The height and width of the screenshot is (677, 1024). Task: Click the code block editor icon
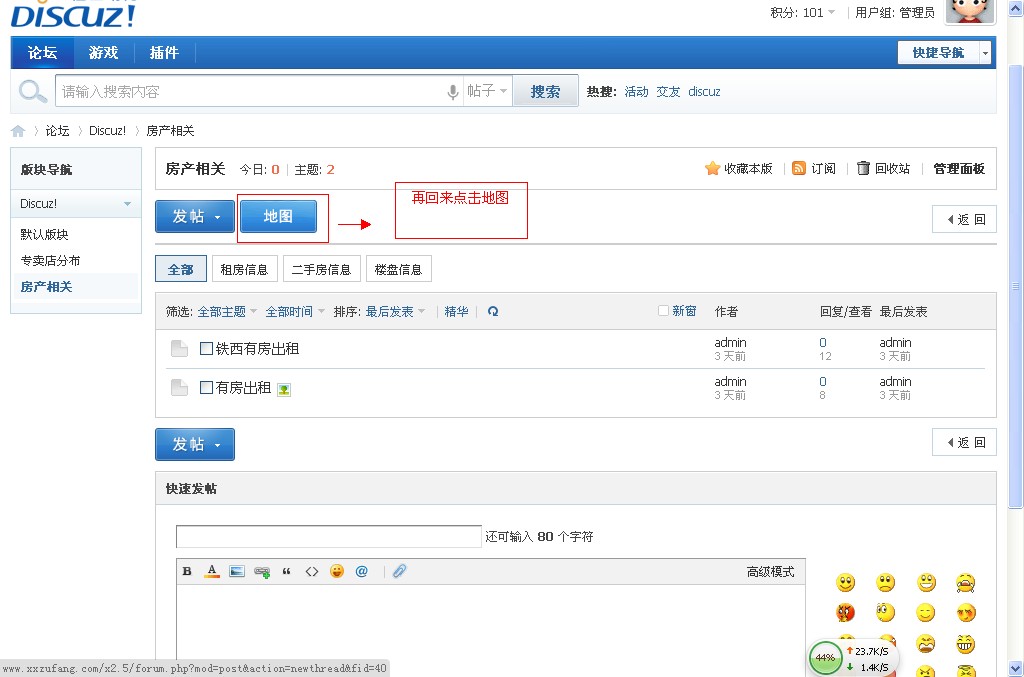[x=312, y=572]
